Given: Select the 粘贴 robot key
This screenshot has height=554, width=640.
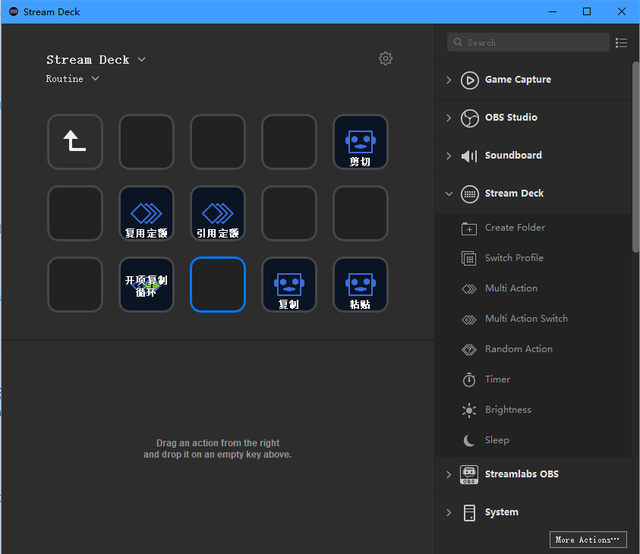Looking at the screenshot, I should pos(360,285).
